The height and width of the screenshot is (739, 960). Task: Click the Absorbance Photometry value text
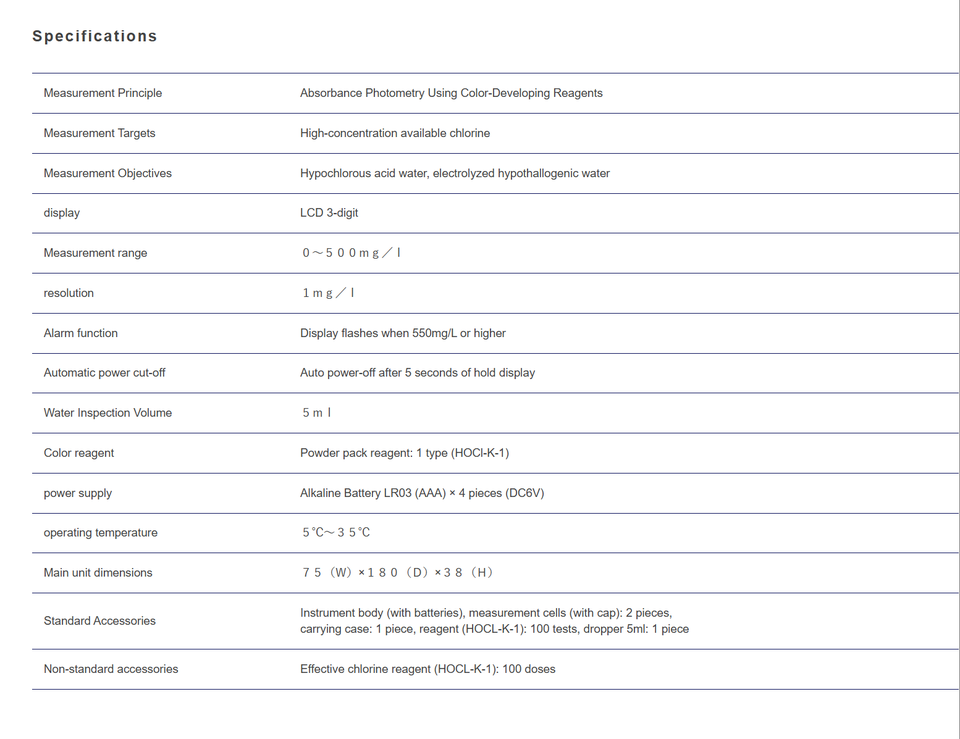point(451,93)
